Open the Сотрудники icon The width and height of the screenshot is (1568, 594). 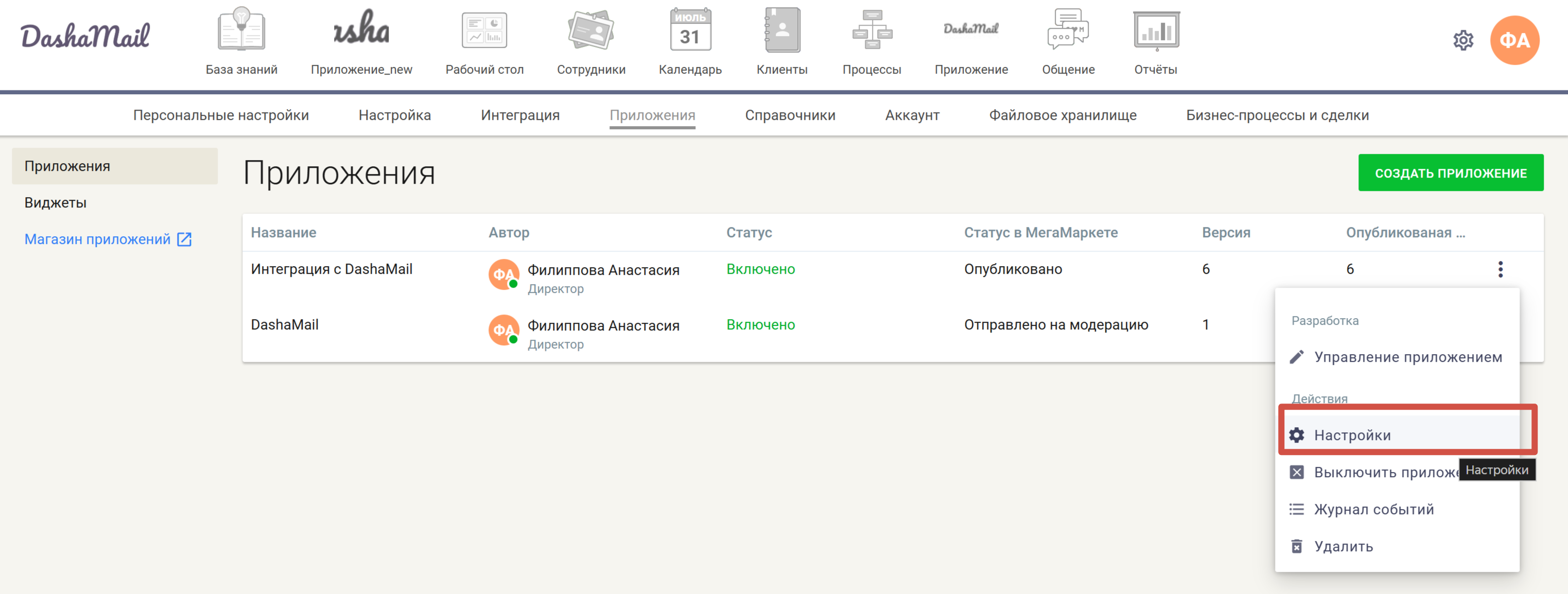591,29
